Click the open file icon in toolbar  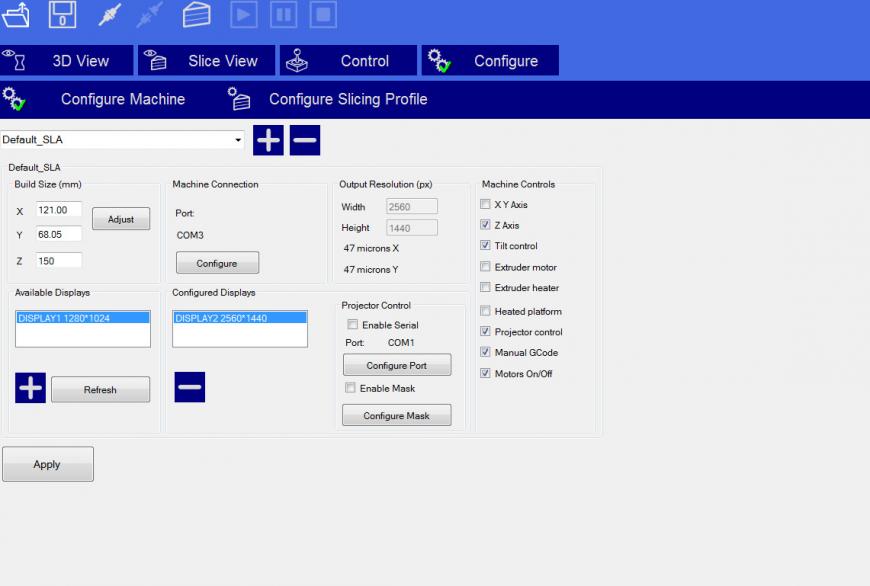click(17, 15)
